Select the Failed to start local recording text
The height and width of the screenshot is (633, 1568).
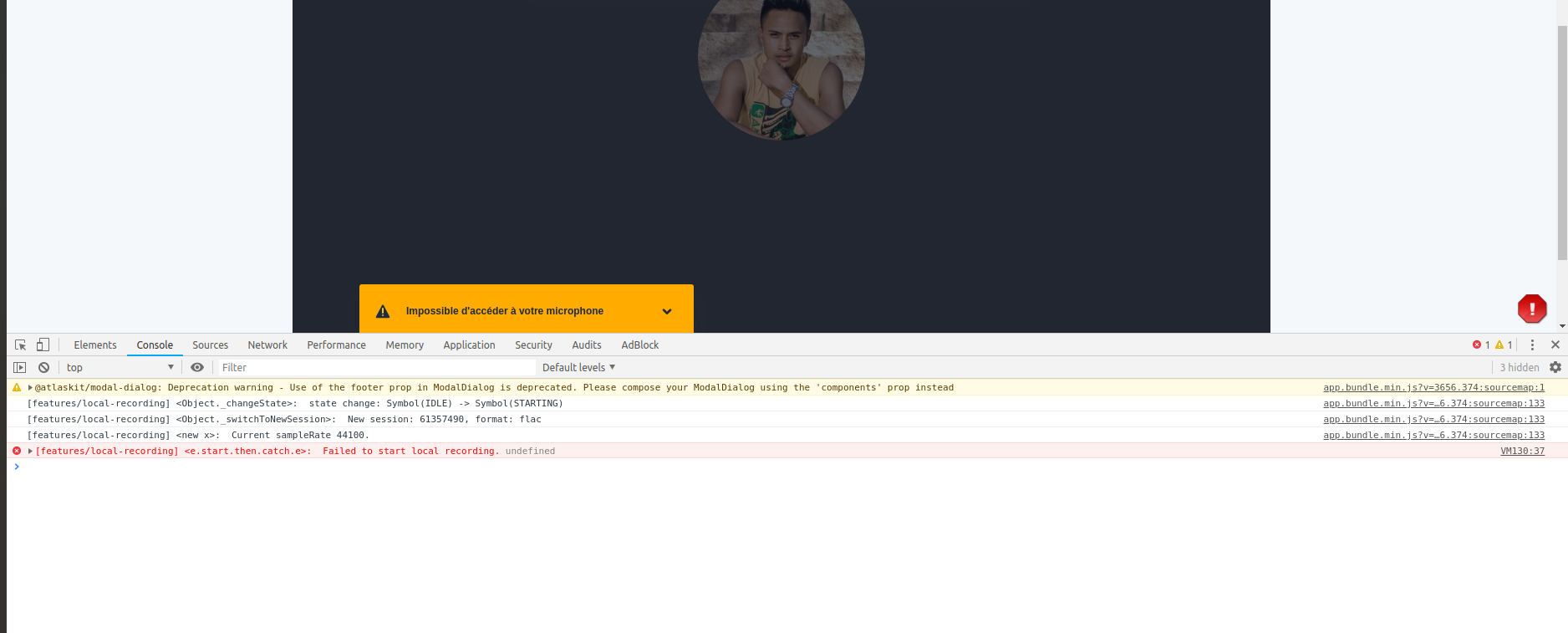(410, 452)
